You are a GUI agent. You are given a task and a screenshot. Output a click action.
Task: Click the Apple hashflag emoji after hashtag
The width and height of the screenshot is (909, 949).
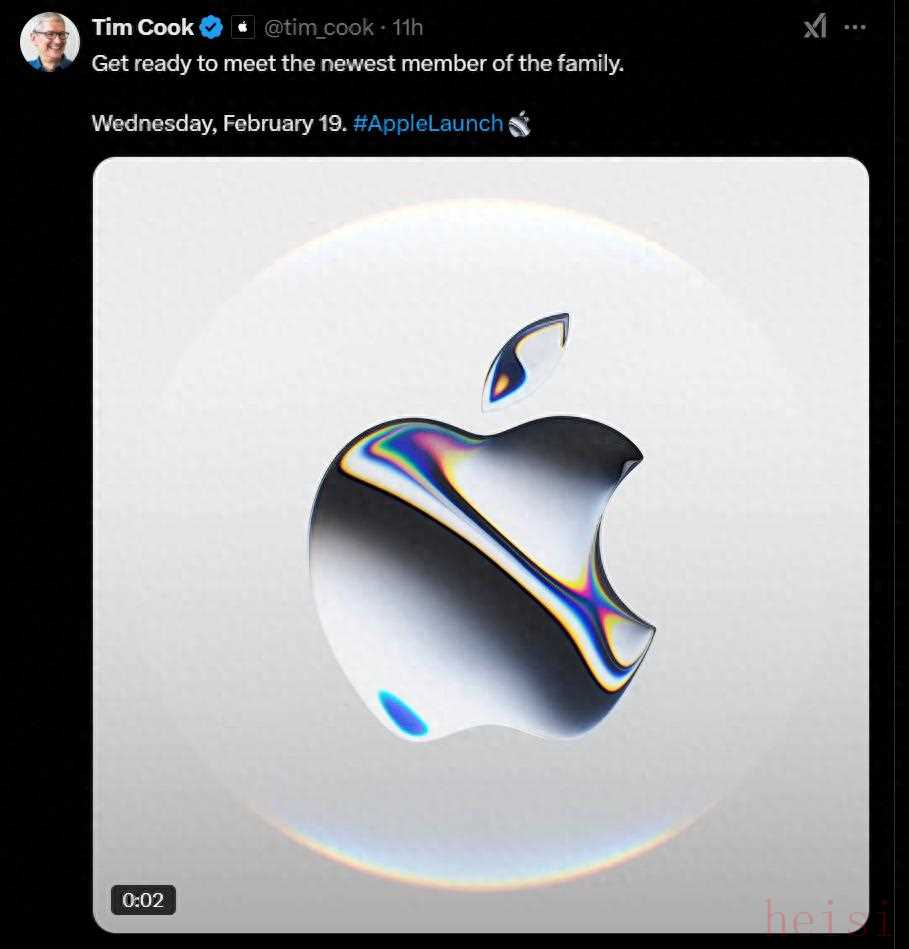518,124
